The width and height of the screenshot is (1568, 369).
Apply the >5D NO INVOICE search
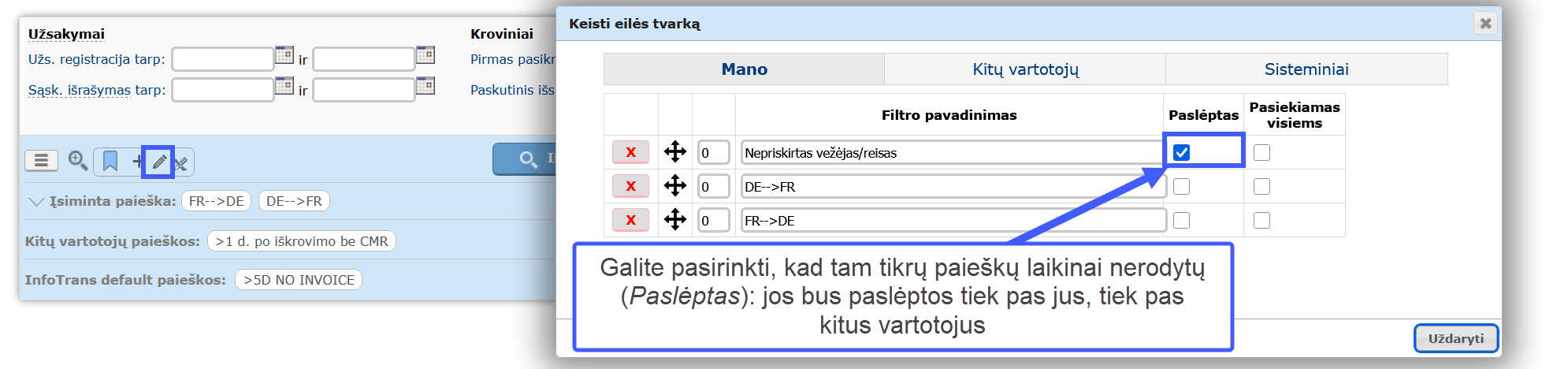pyautogui.click(x=299, y=280)
